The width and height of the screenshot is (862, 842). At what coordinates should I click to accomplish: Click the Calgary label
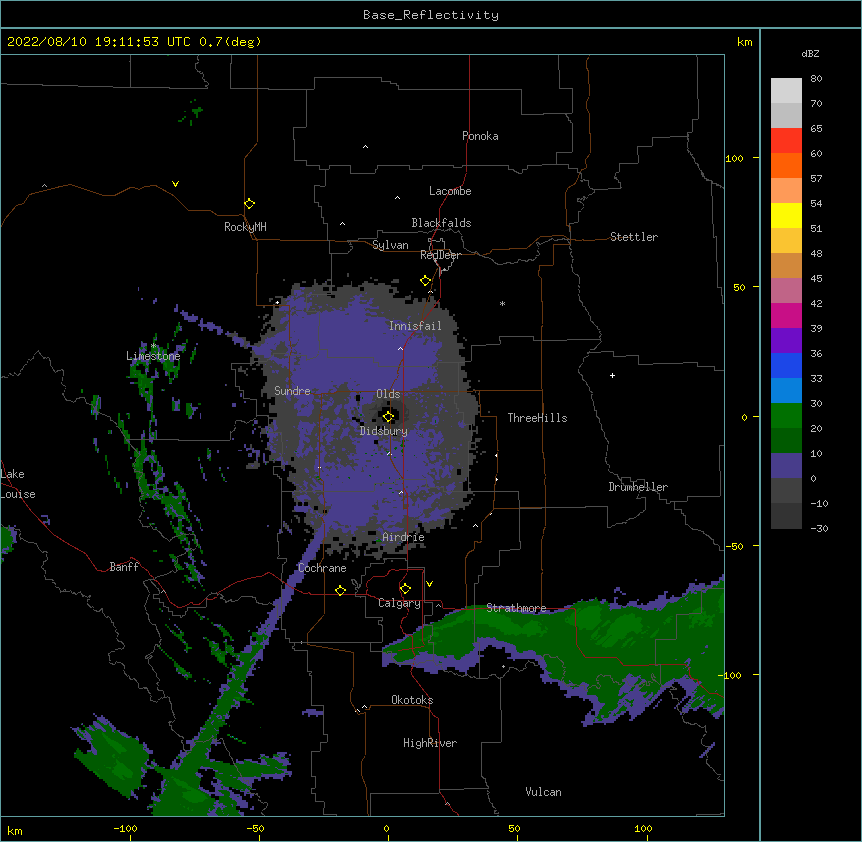coord(399,603)
